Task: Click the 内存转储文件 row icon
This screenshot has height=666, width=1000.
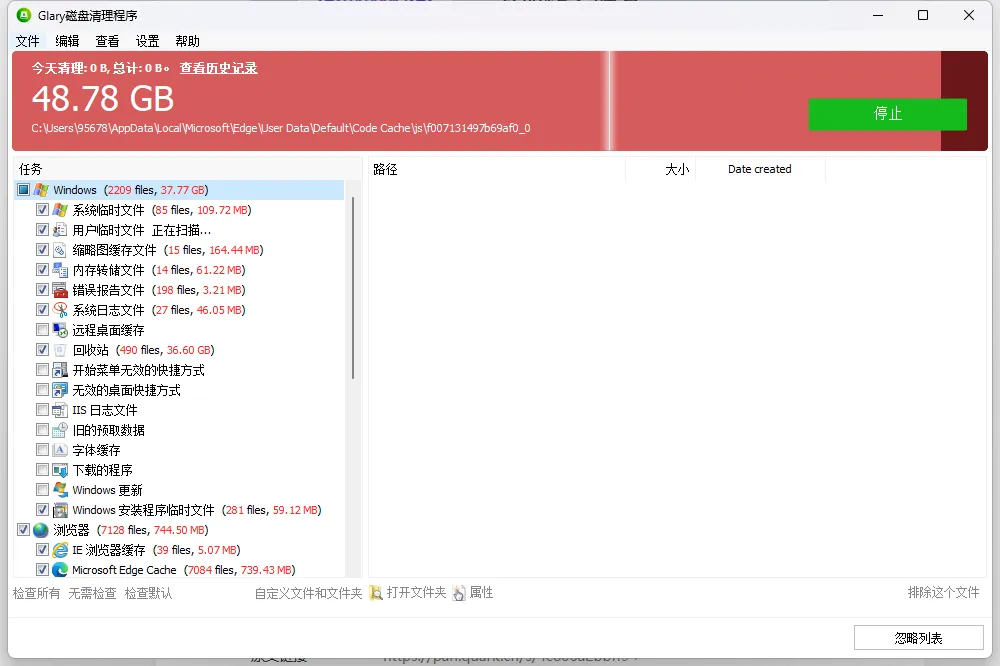Action: coord(60,270)
